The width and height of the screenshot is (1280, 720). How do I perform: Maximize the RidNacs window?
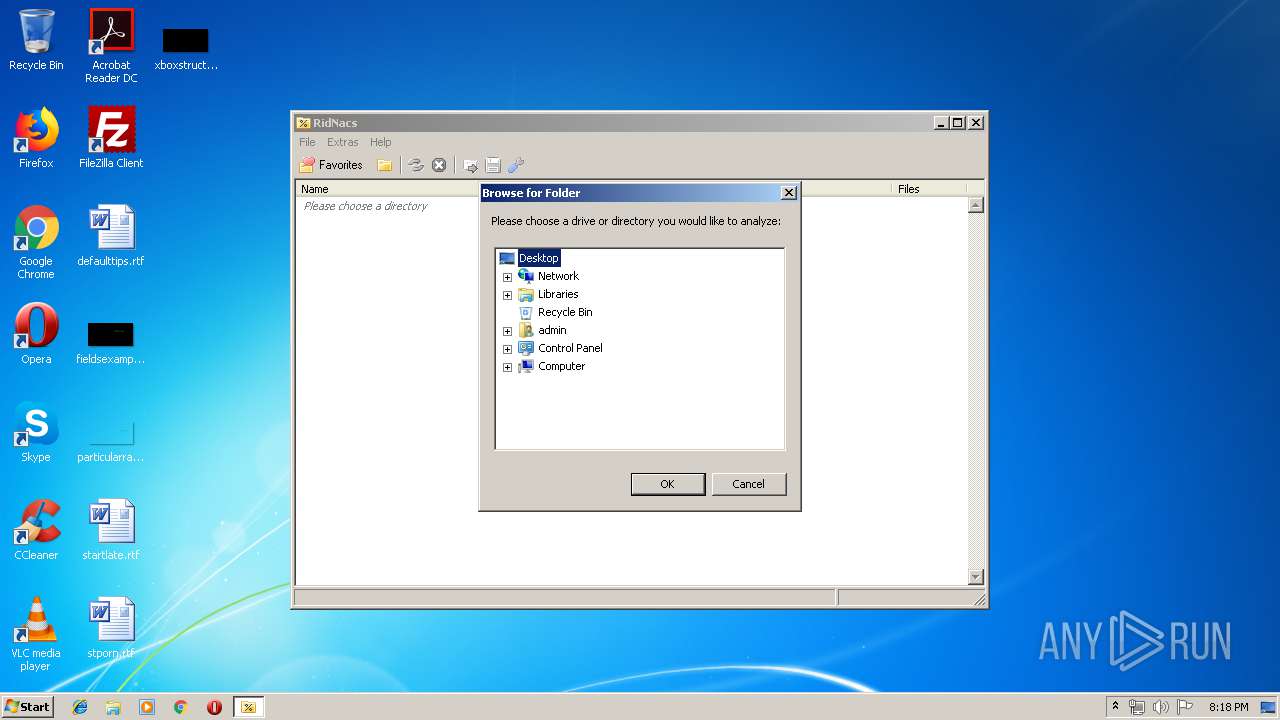point(958,123)
